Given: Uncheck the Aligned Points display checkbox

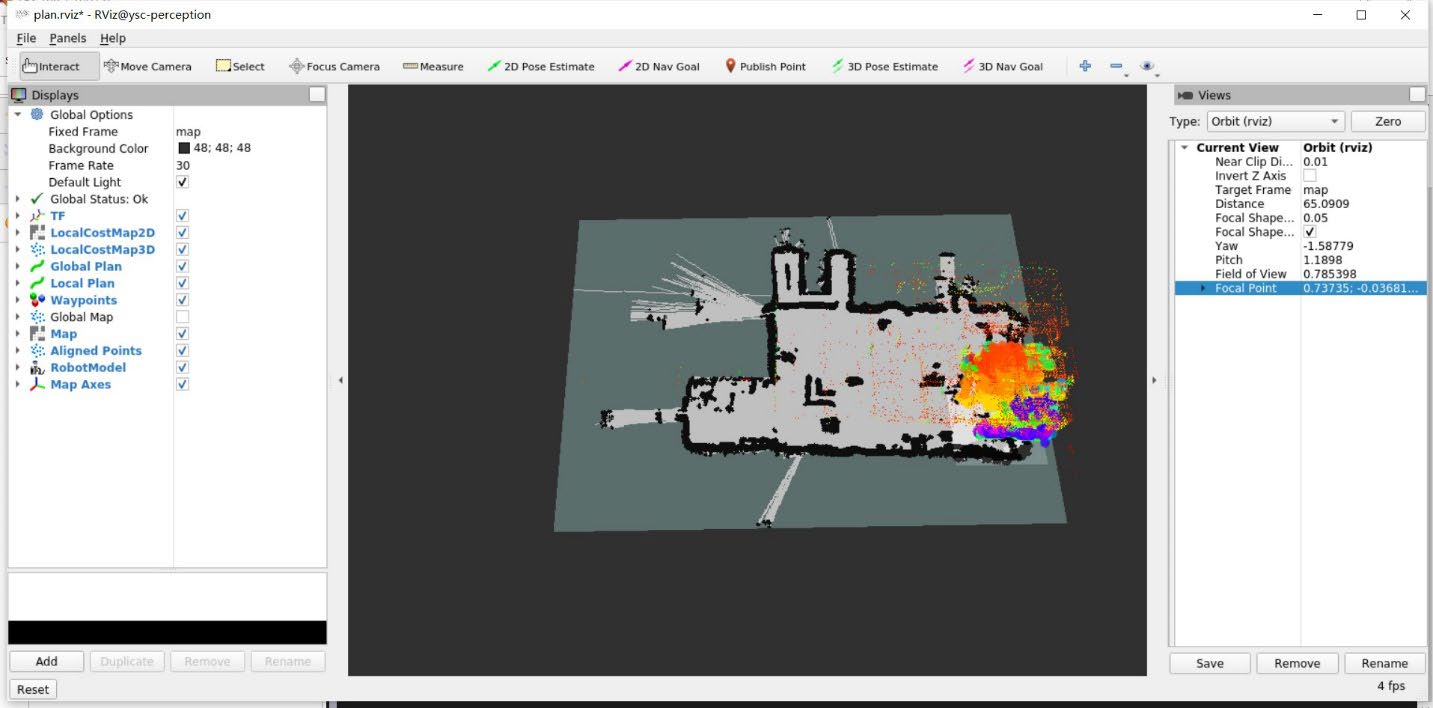Looking at the screenshot, I should 182,351.
